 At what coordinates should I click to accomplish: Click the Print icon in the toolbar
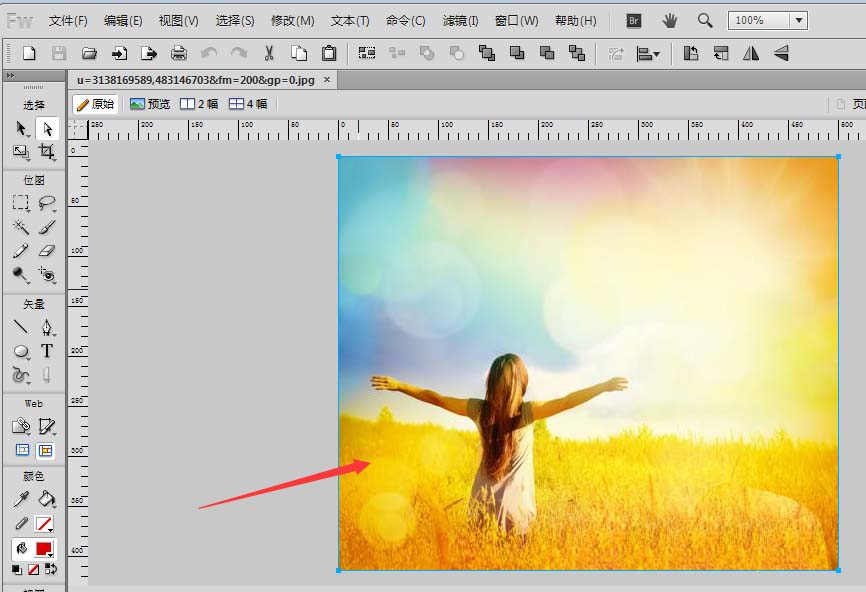click(x=178, y=53)
